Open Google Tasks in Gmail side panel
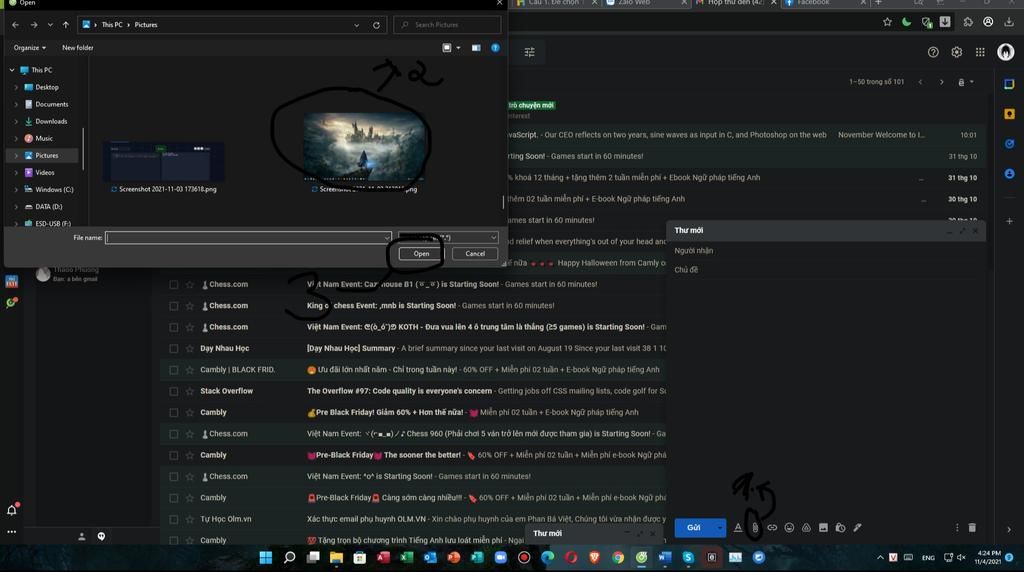The width and height of the screenshot is (1024, 572). click(x=1010, y=144)
